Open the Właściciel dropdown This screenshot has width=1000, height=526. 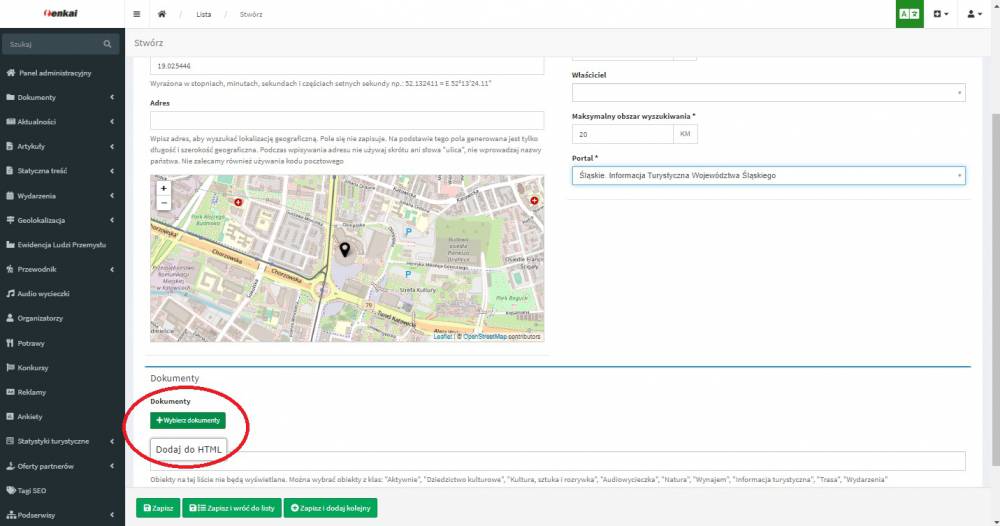click(x=767, y=93)
